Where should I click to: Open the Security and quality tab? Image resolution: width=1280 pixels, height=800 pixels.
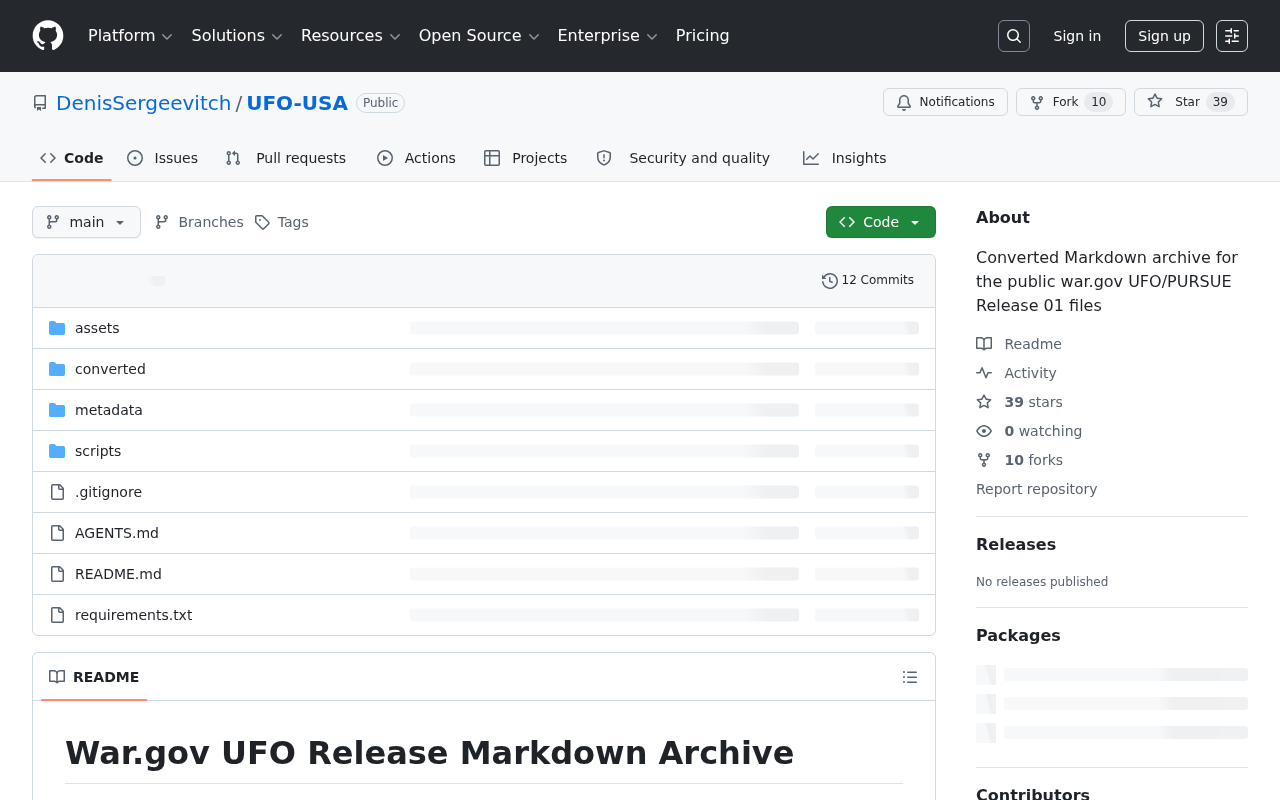coord(684,158)
